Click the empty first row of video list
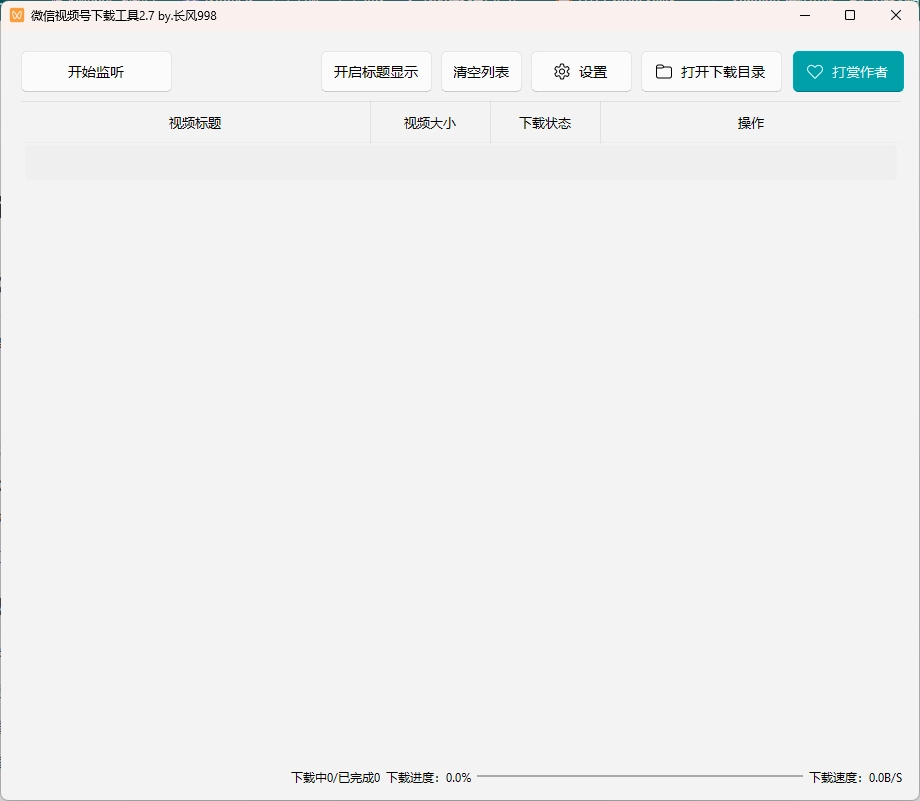The height and width of the screenshot is (801, 920). 461,162
